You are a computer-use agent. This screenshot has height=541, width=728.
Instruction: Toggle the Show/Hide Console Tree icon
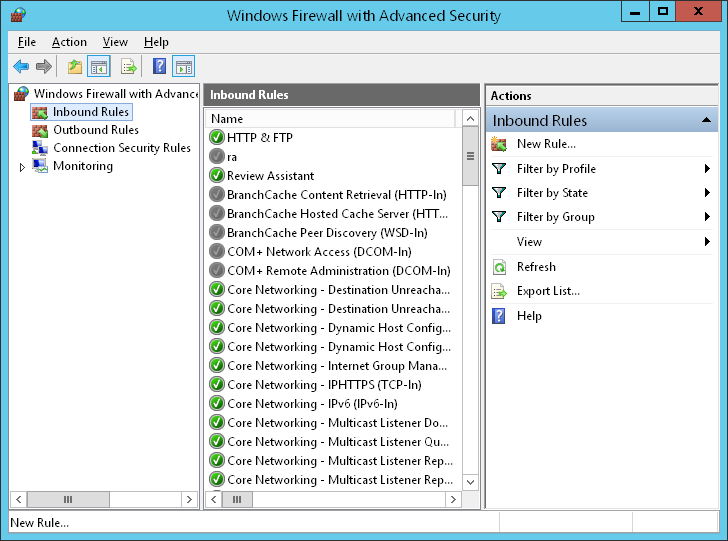pos(99,67)
